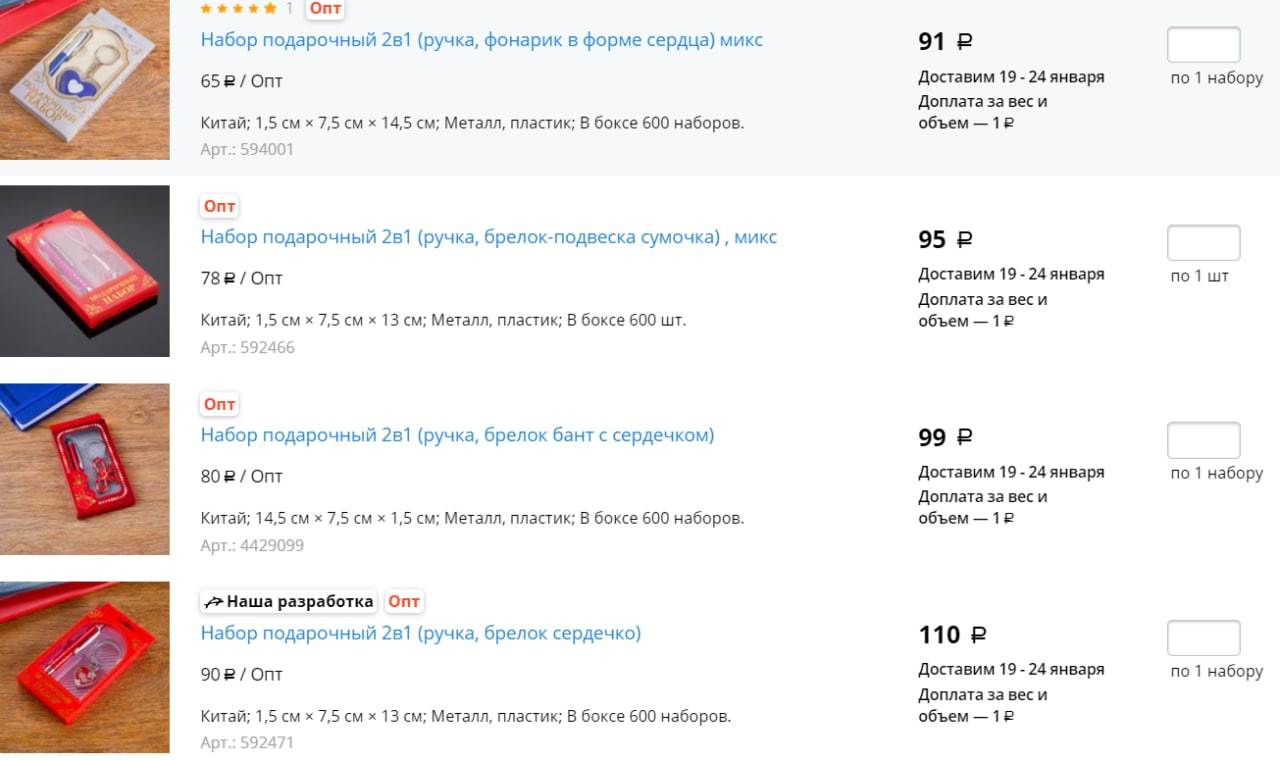Image resolution: width=1280 pixels, height=761 pixels.
Task: Select wholesale price 65 ₽ / Опт
Action: 241,81
